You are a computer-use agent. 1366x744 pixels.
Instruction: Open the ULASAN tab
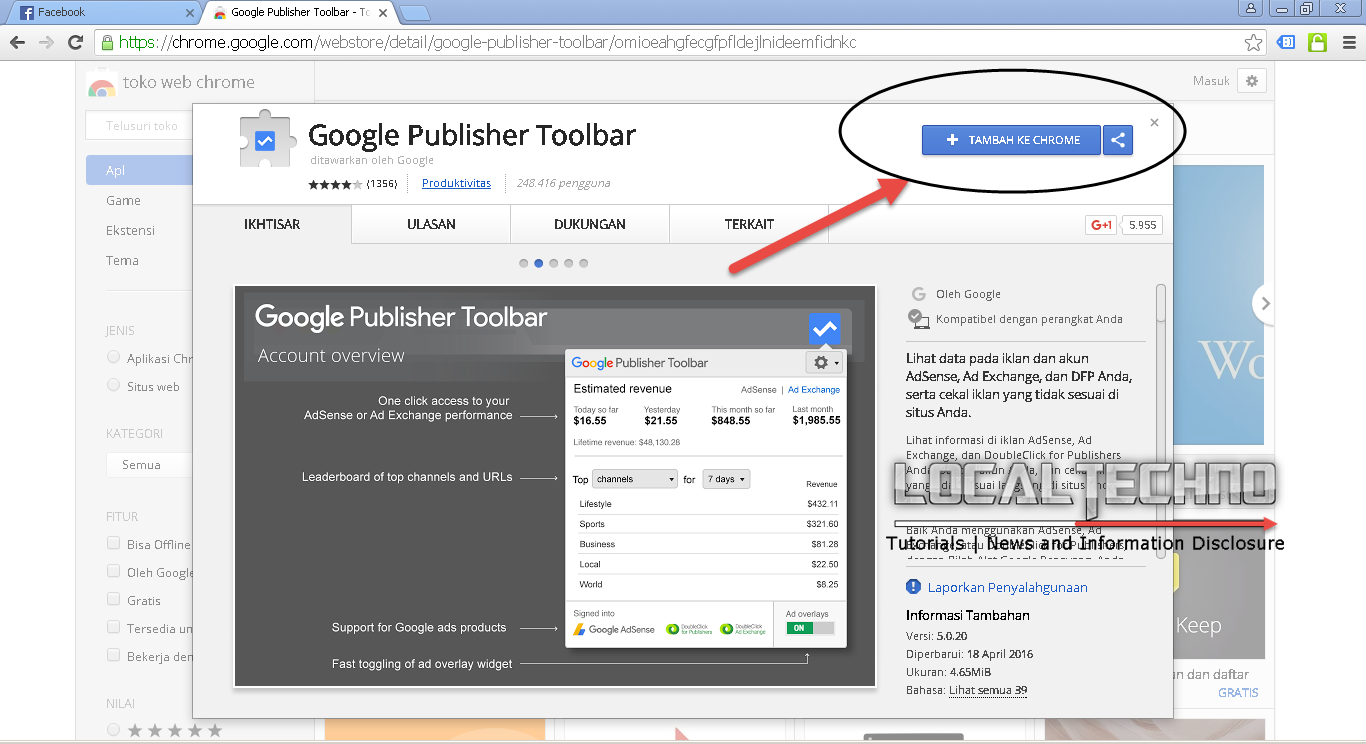[x=431, y=224]
